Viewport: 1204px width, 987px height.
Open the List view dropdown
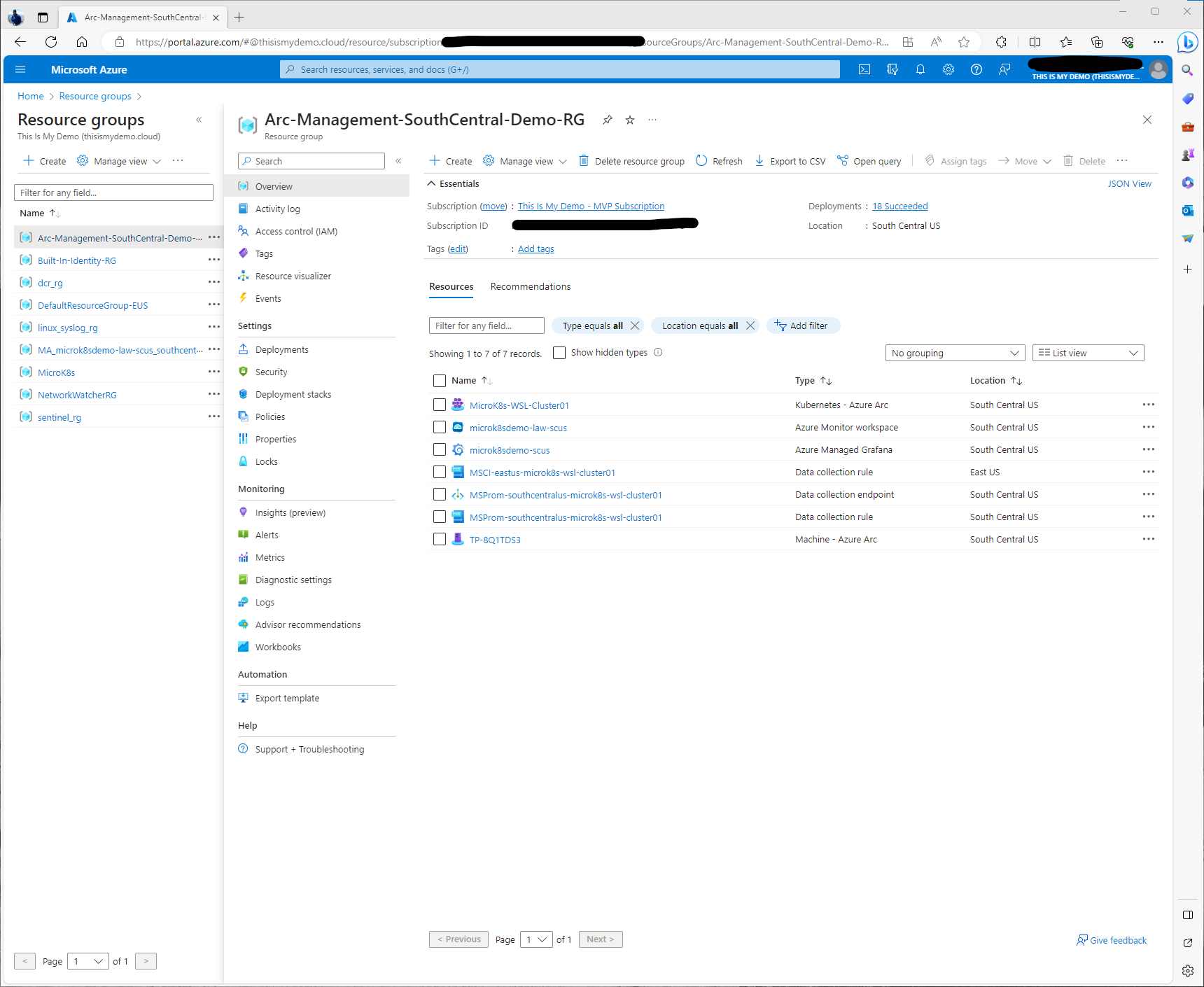(1088, 353)
